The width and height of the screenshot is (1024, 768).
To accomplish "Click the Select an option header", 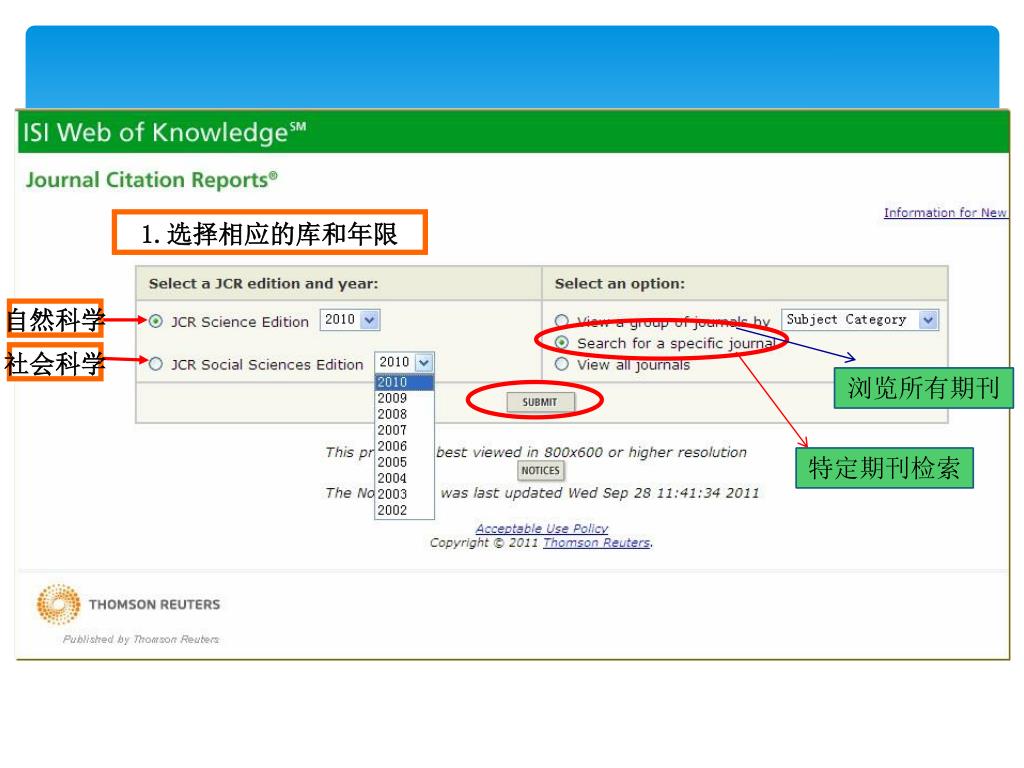I will pyautogui.click(x=620, y=283).
